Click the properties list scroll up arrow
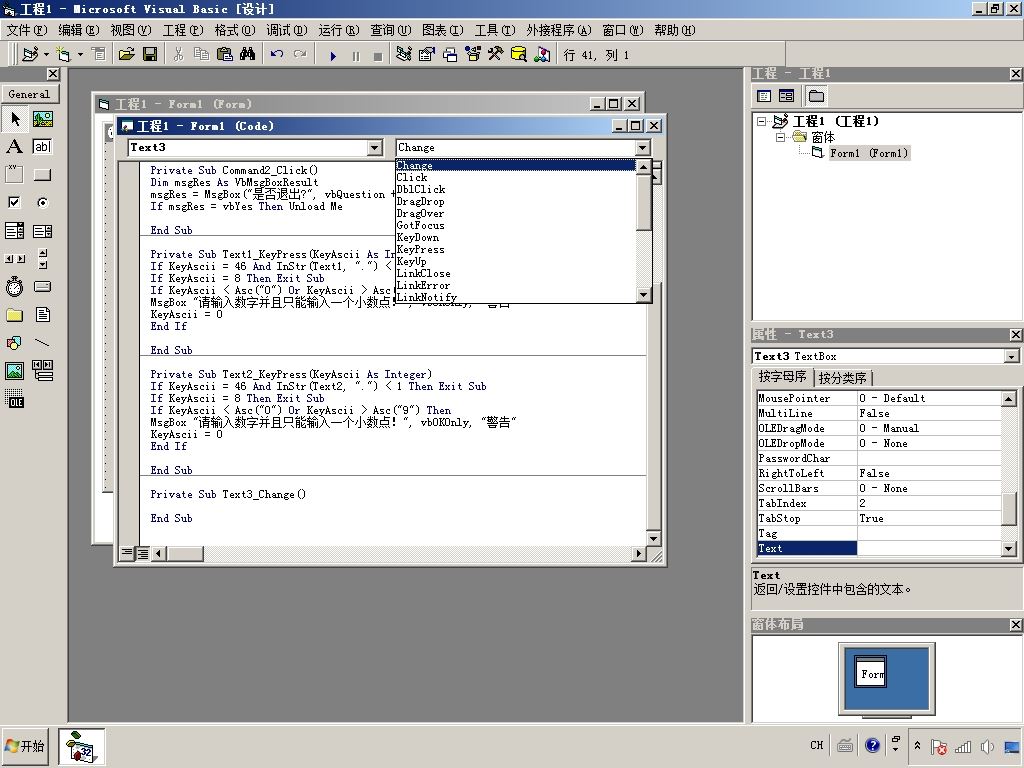Viewport: 1024px width, 768px height. click(1009, 398)
